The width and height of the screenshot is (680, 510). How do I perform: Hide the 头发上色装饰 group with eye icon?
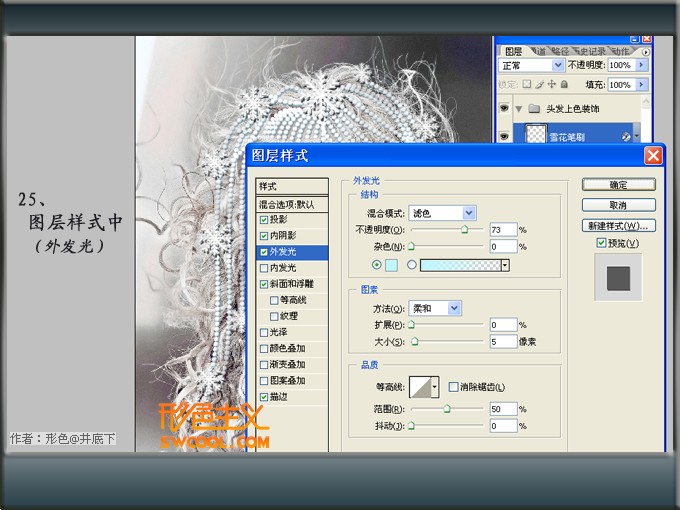click(504, 108)
